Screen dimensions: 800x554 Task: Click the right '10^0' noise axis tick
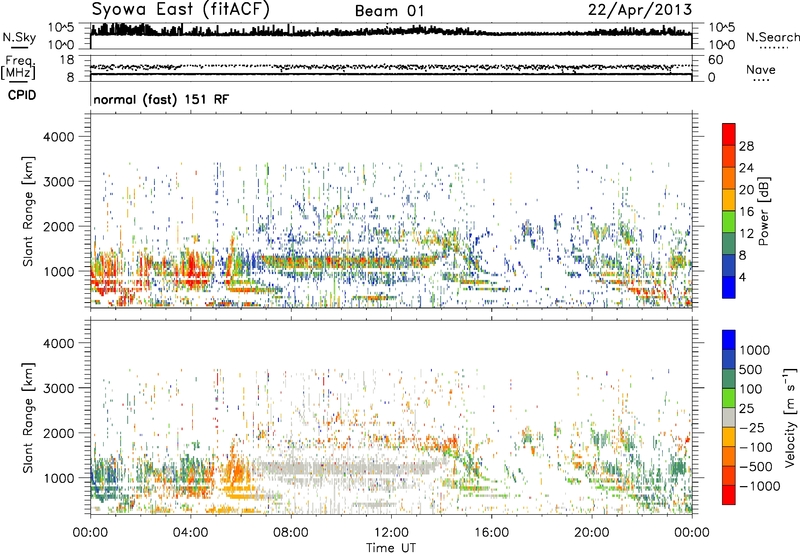[721, 45]
